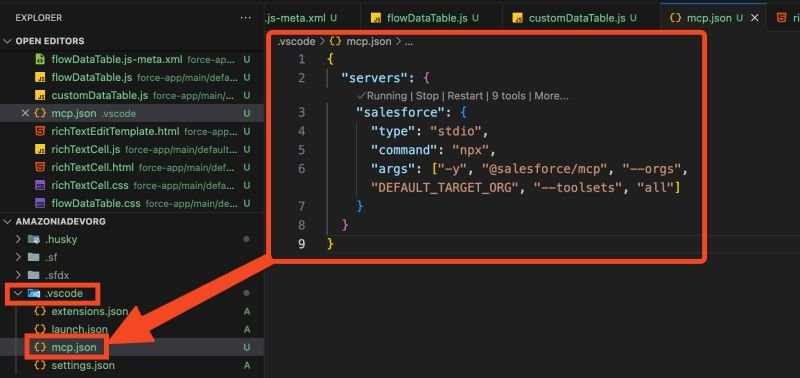Open flowDataTable.js-meta.xml in Open Editors

click(x=132, y=59)
